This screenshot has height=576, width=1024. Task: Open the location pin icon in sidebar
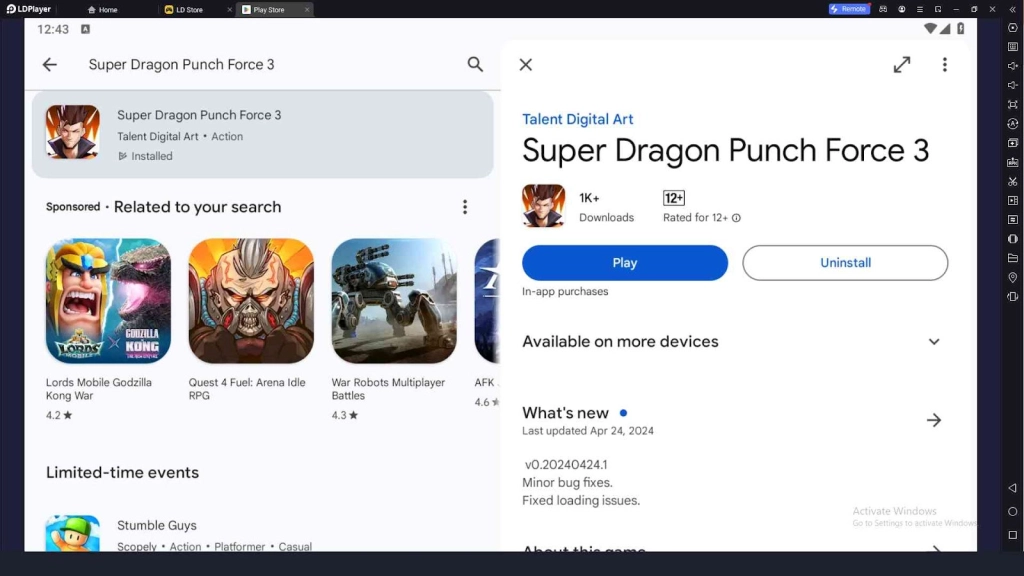[1013, 277]
